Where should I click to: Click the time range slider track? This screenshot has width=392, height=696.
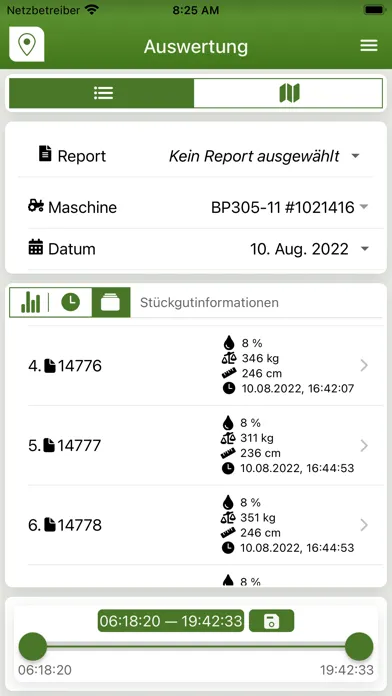[x=196, y=647]
